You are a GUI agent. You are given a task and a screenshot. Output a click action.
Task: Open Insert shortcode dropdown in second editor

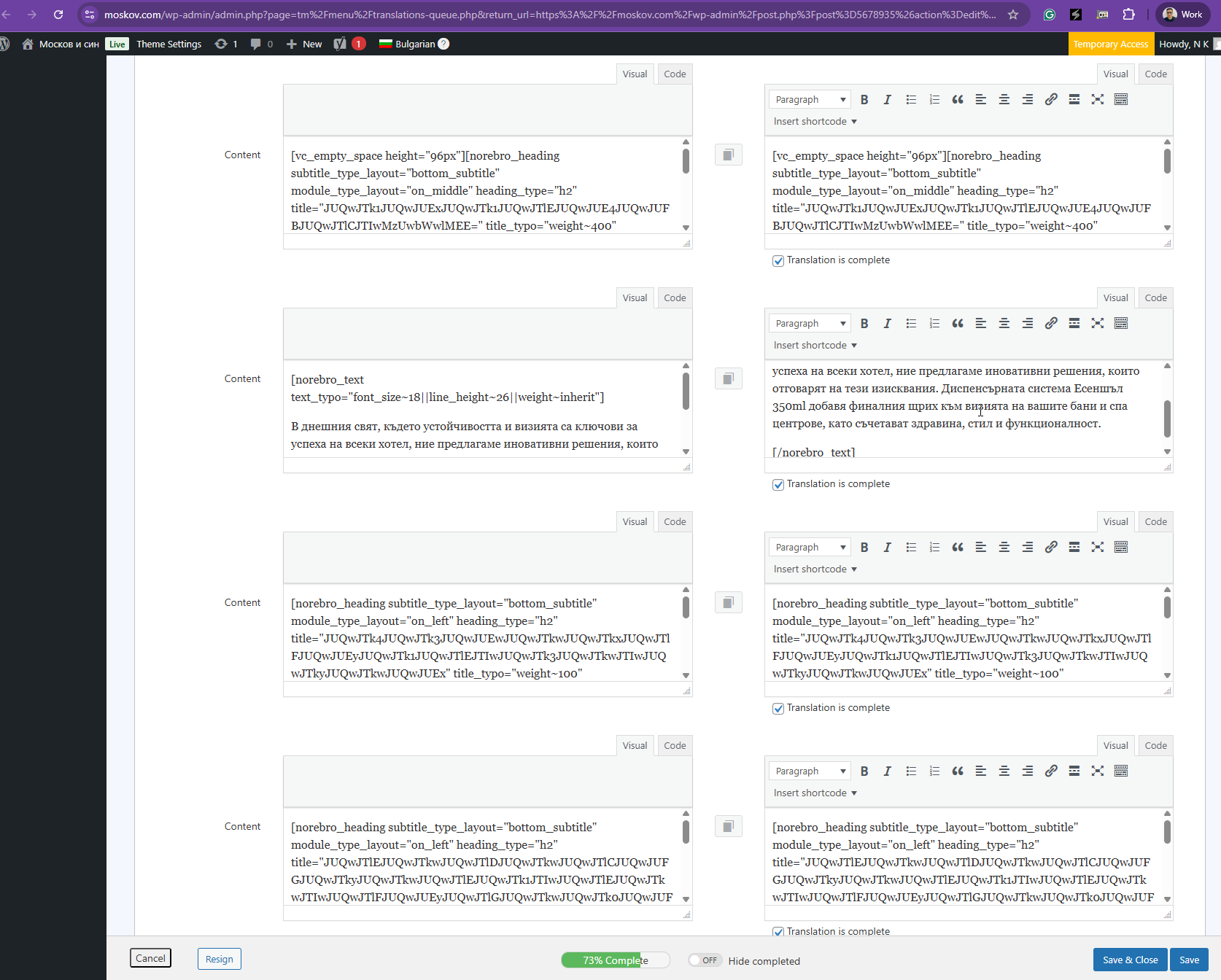click(x=815, y=345)
